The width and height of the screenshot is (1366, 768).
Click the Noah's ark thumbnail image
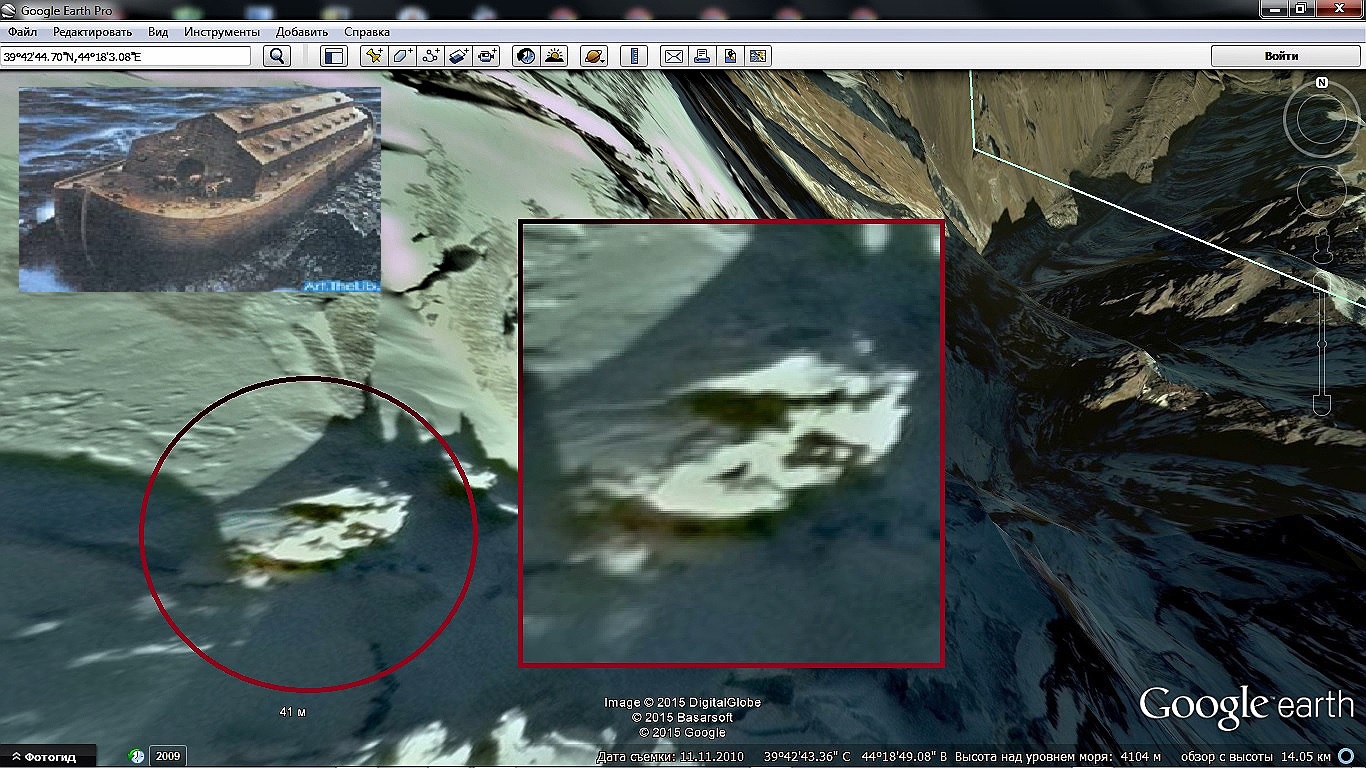[x=200, y=190]
